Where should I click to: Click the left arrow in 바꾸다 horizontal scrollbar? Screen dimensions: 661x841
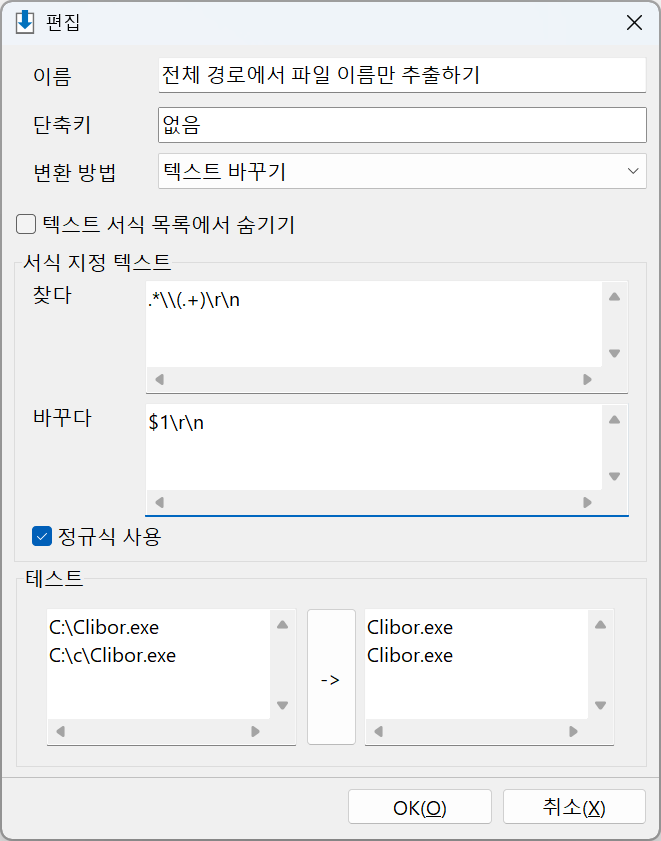click(x=159, y=503)
